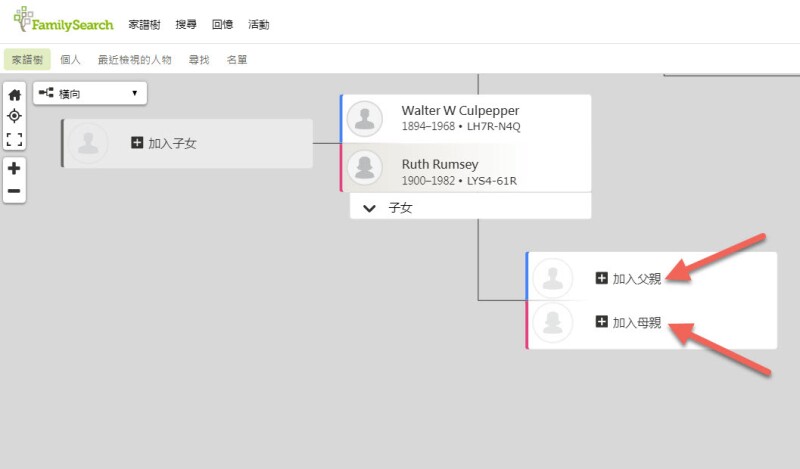Click the 加入父親 label
Screen dimensions: 800x469
pyautogui.click(x=637, y=279)
